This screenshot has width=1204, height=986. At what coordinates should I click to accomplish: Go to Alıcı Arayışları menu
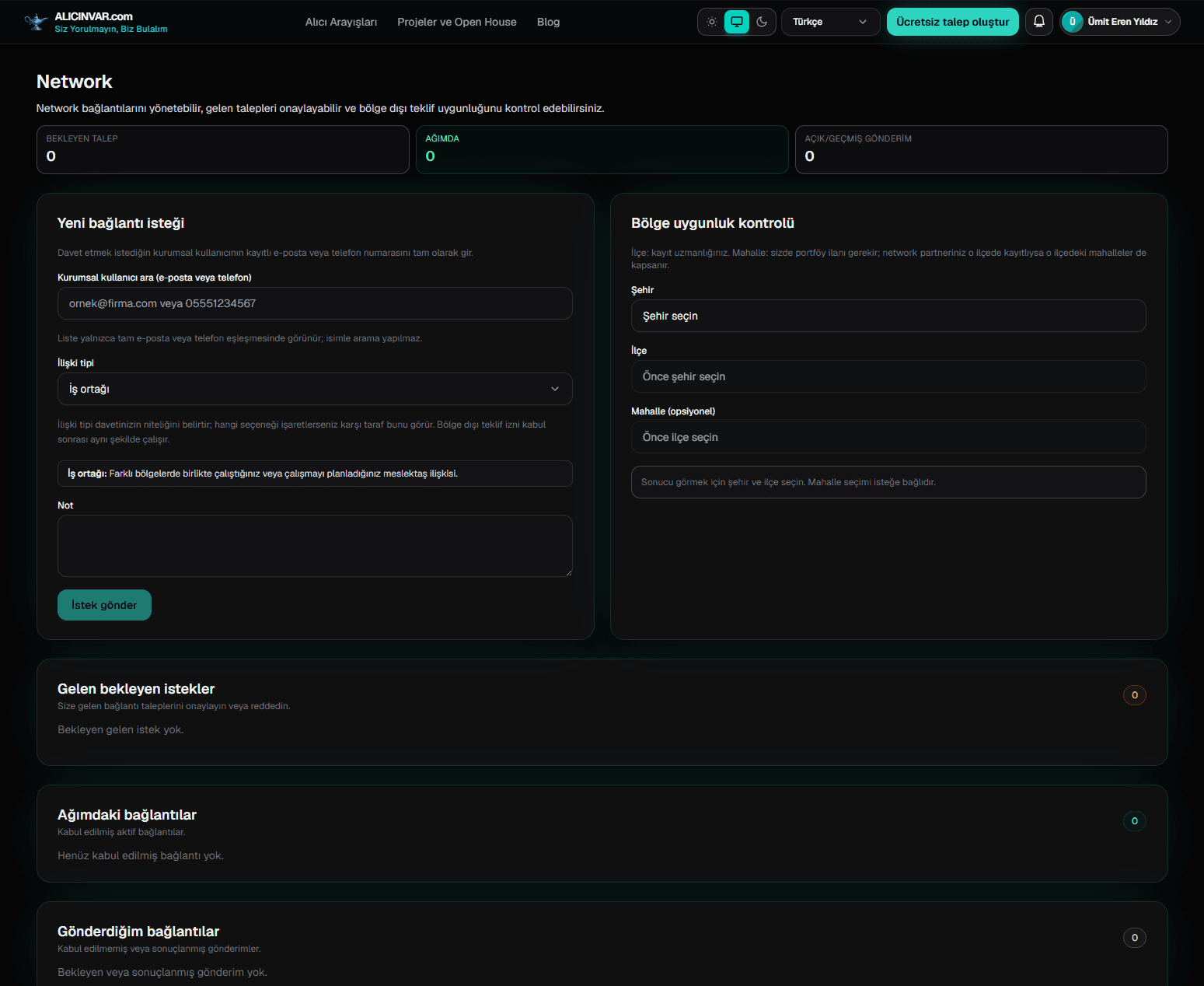[x=341, y=22]
